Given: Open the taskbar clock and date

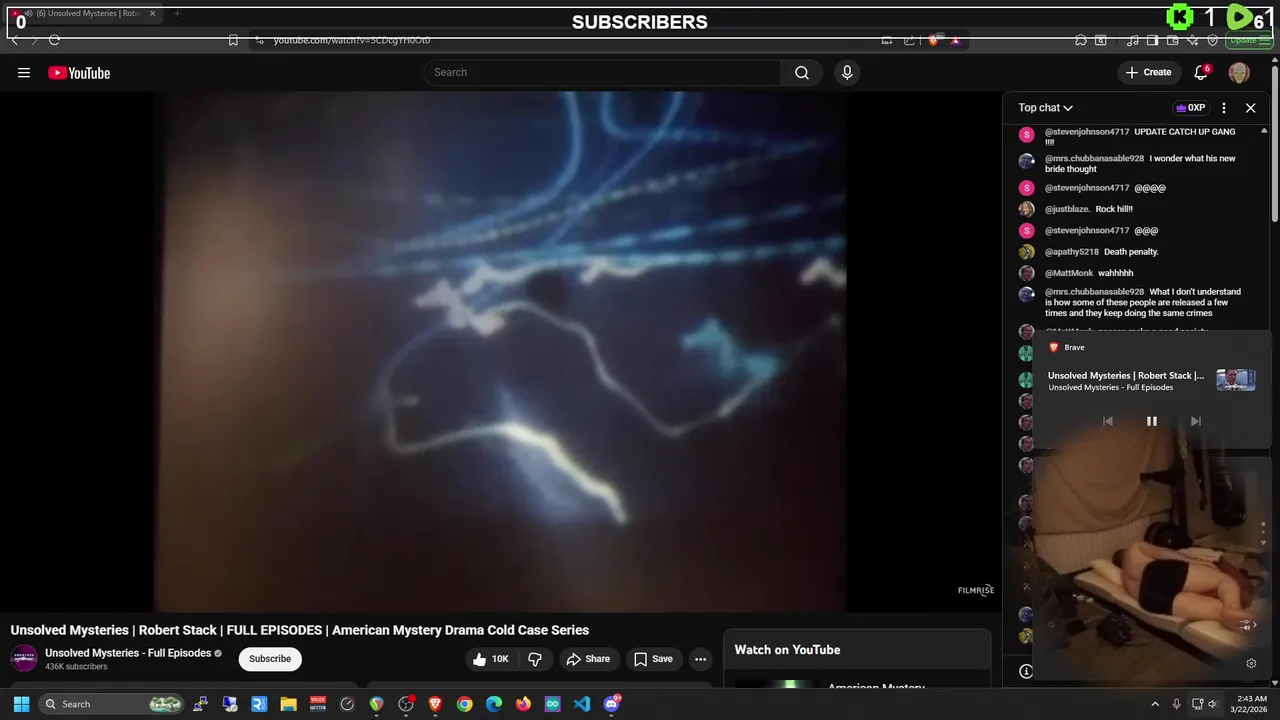Looking at the screenshot, I should 1251,704.
